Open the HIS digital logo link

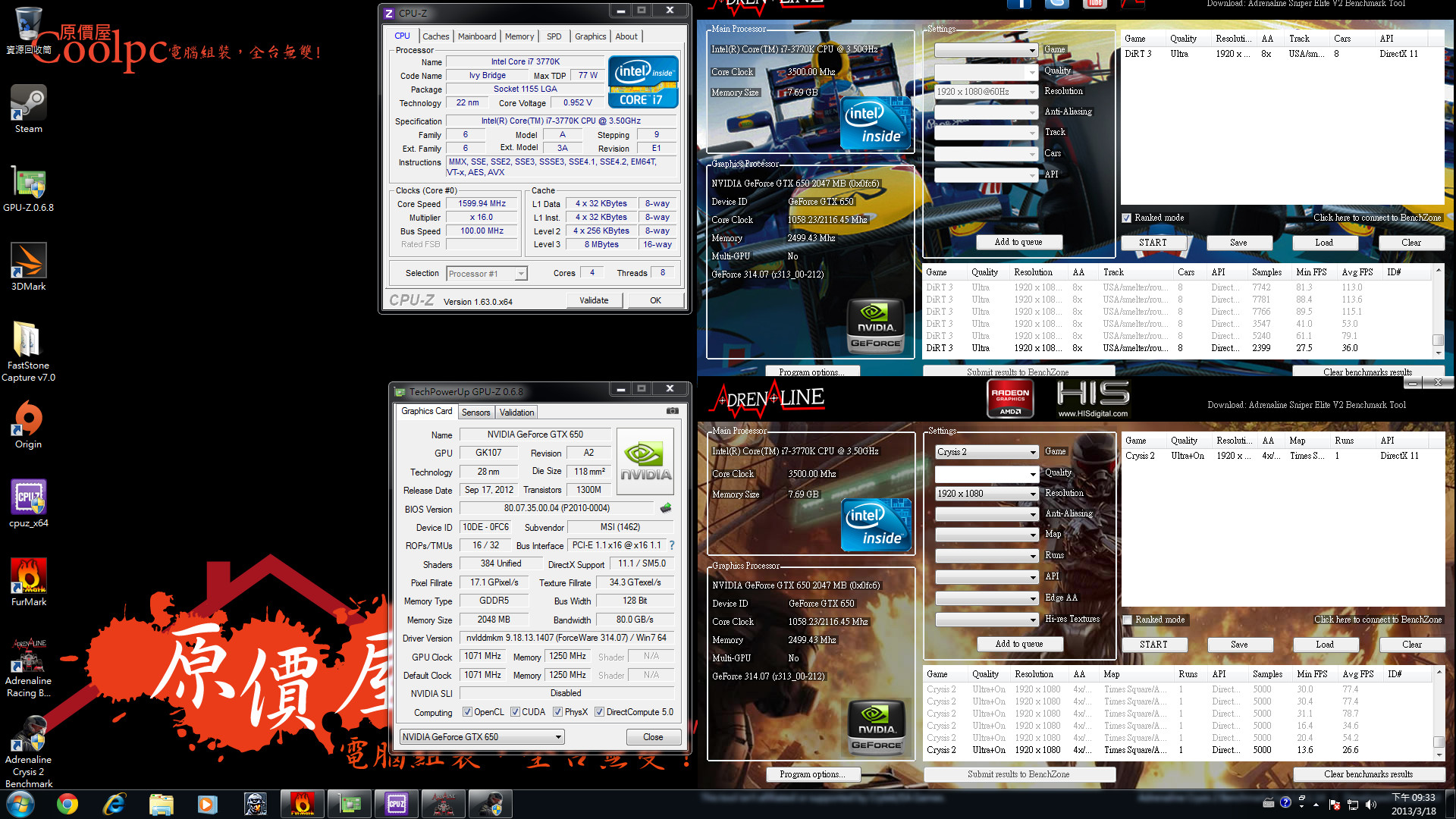point(1093,399)
